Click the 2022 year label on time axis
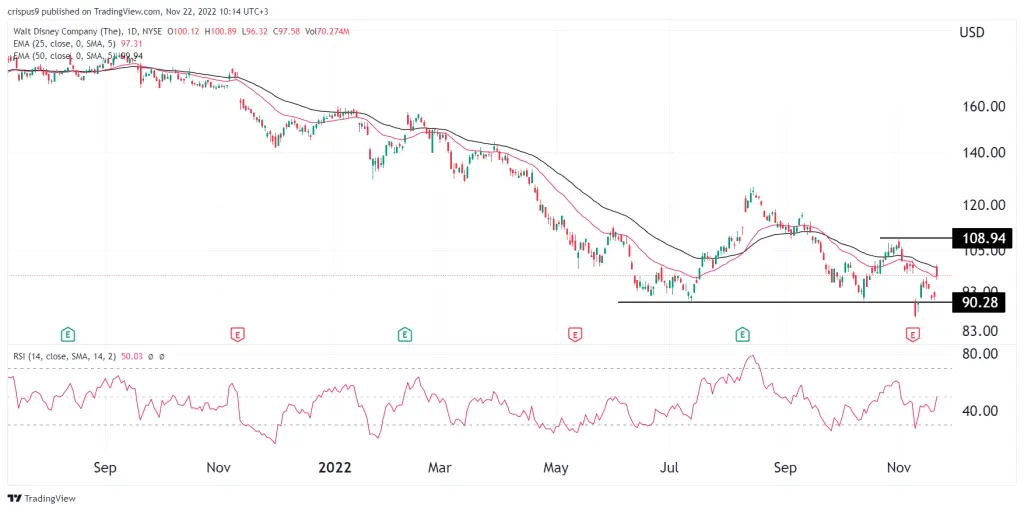This screenshot has height=511, width=1024. [334, 468]
